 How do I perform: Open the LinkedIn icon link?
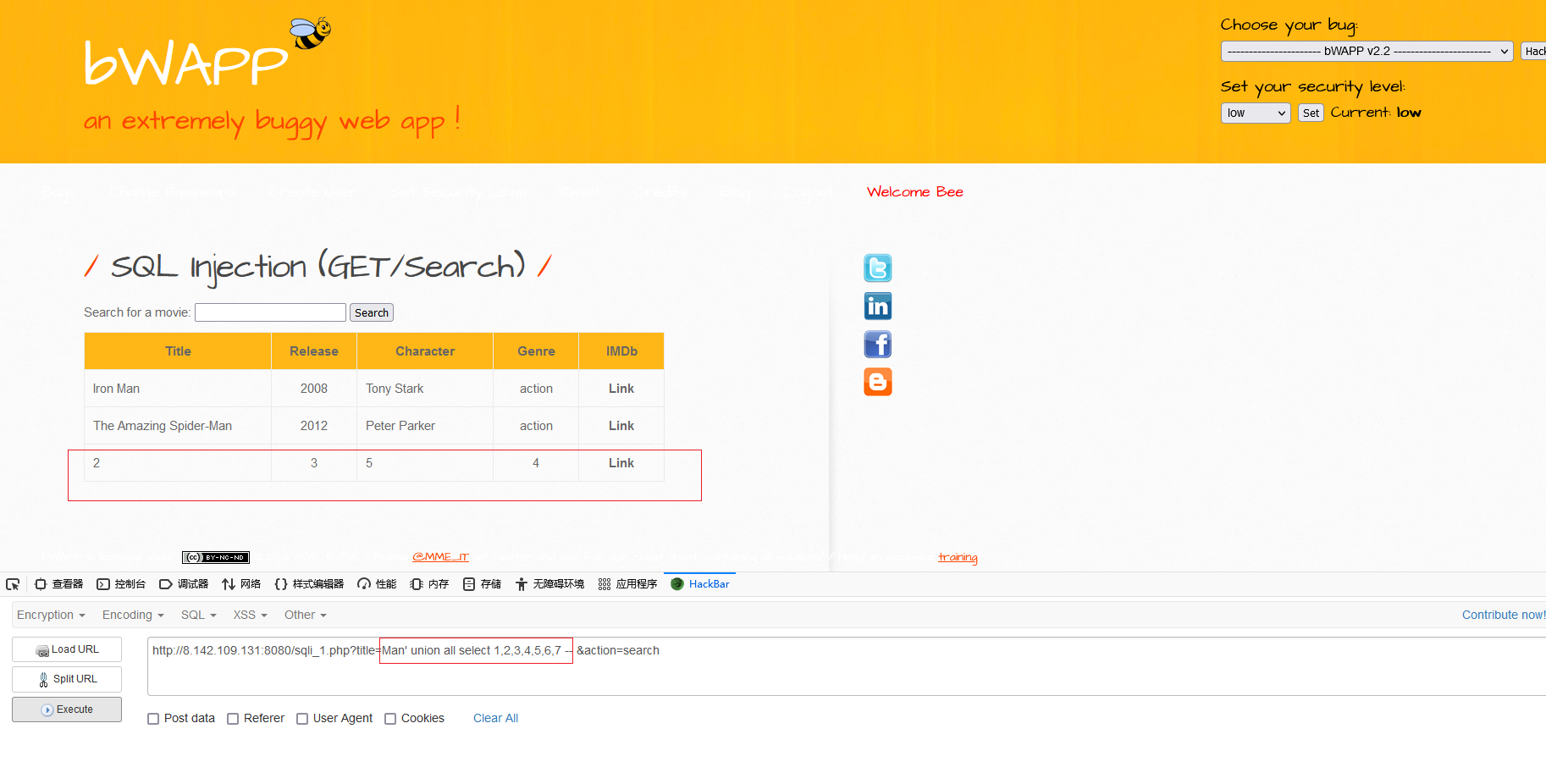click(x=878, y=306)
